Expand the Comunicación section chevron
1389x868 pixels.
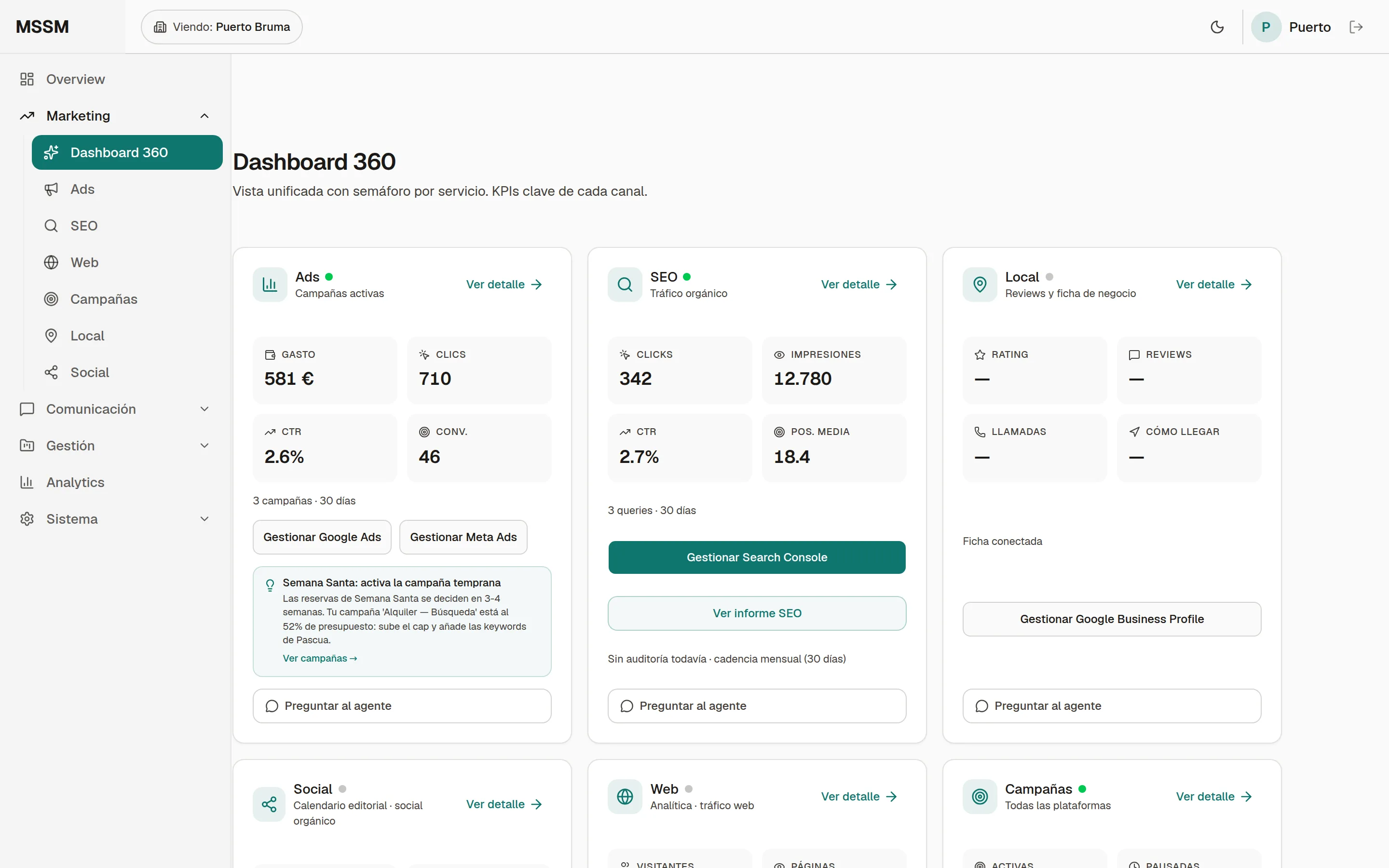[204, 409]
